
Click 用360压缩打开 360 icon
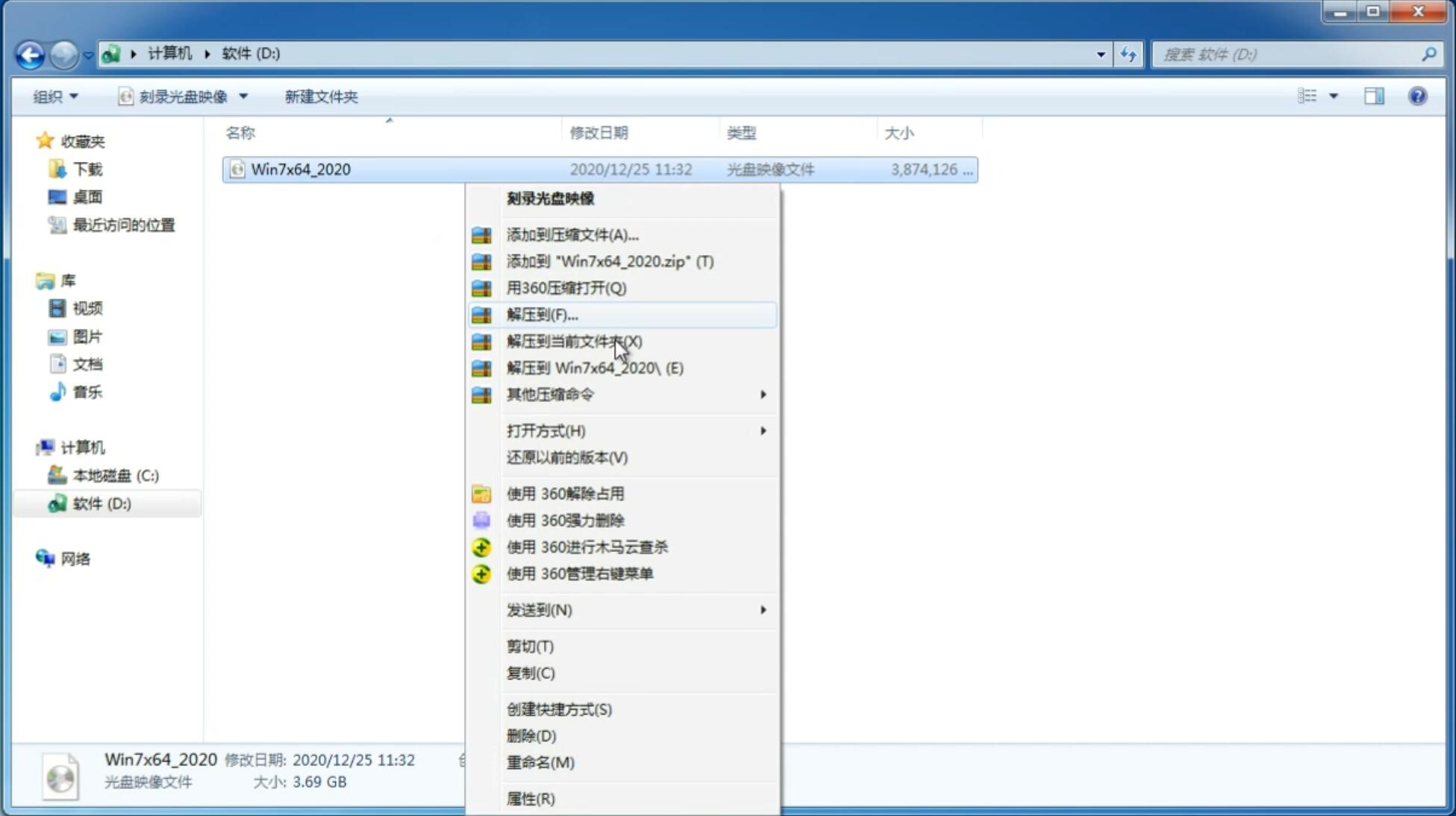(482, 288)
